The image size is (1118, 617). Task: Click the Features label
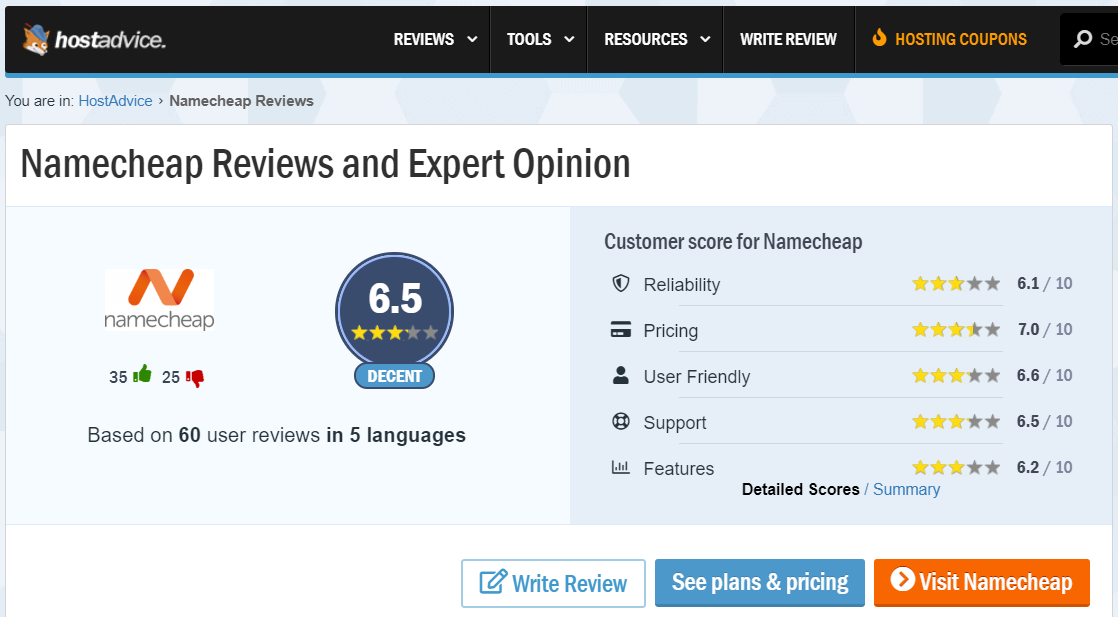(679, 469)
